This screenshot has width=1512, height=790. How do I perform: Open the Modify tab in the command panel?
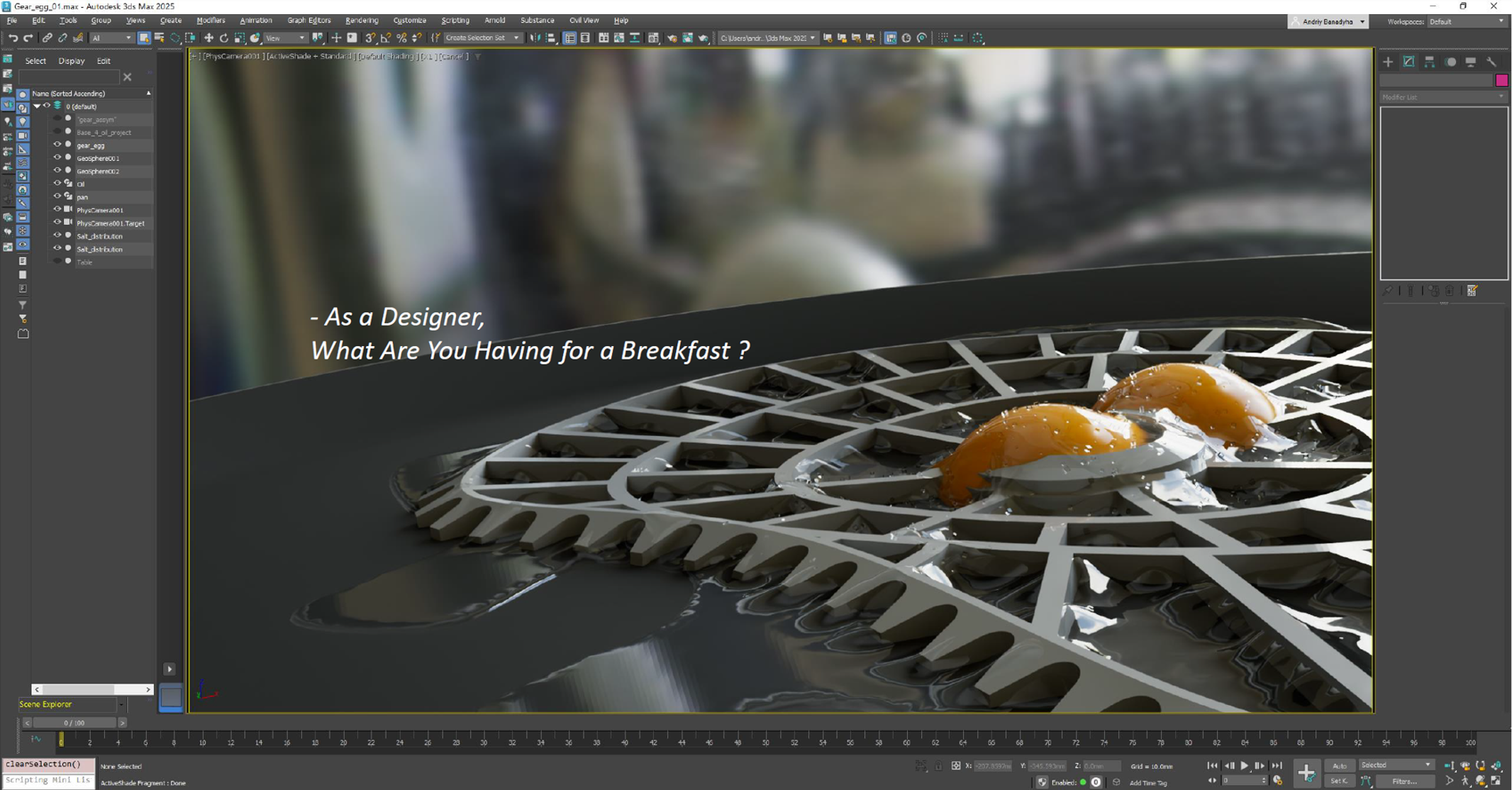(x=1408, y=62)
